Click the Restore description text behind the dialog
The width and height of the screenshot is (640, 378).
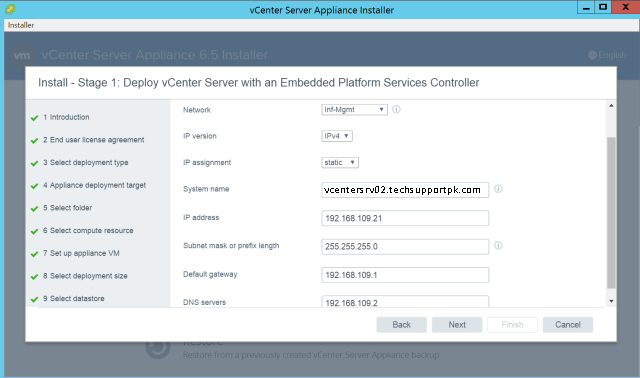click(x=311, y=355)
